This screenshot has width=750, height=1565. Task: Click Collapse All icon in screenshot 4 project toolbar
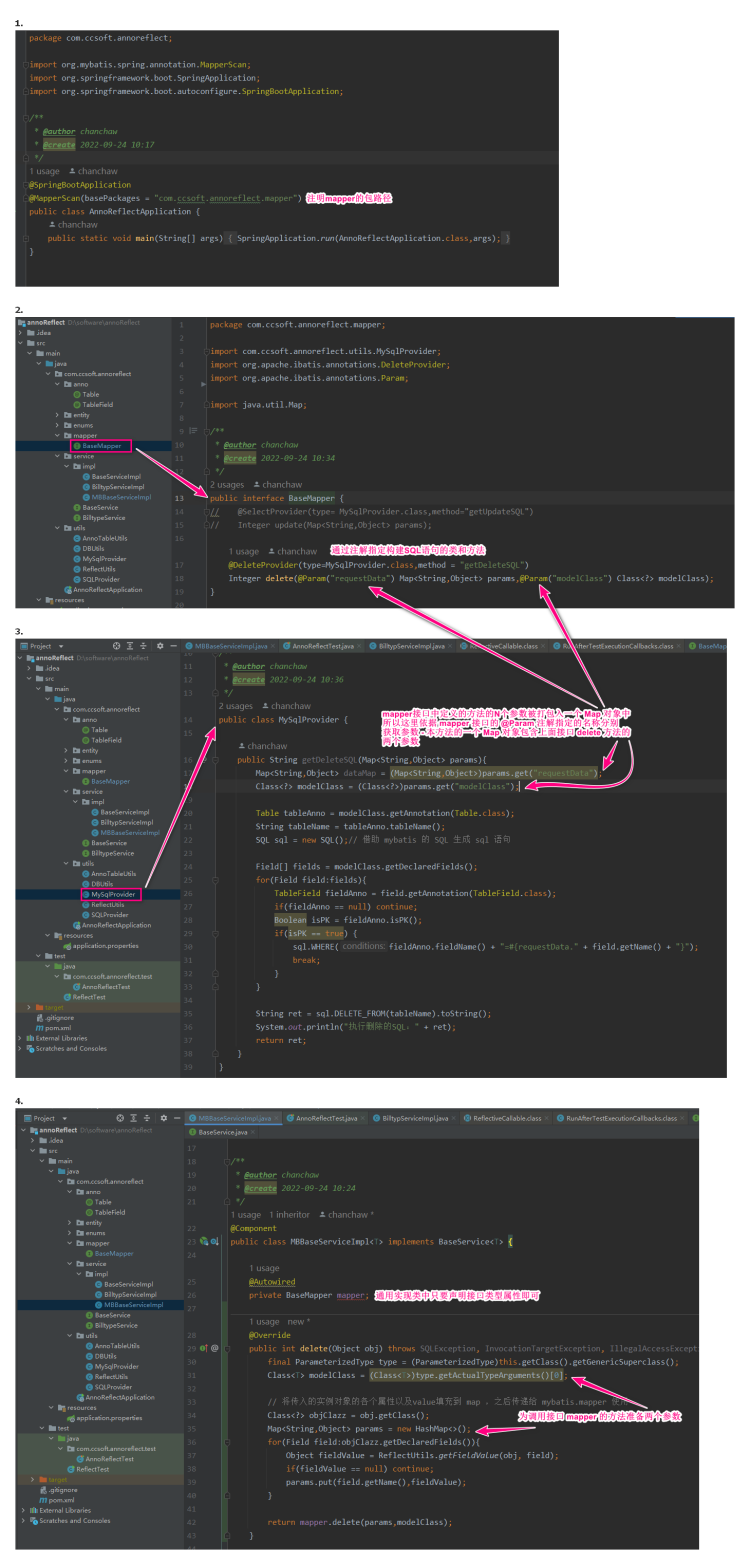tap(147, 1118)
